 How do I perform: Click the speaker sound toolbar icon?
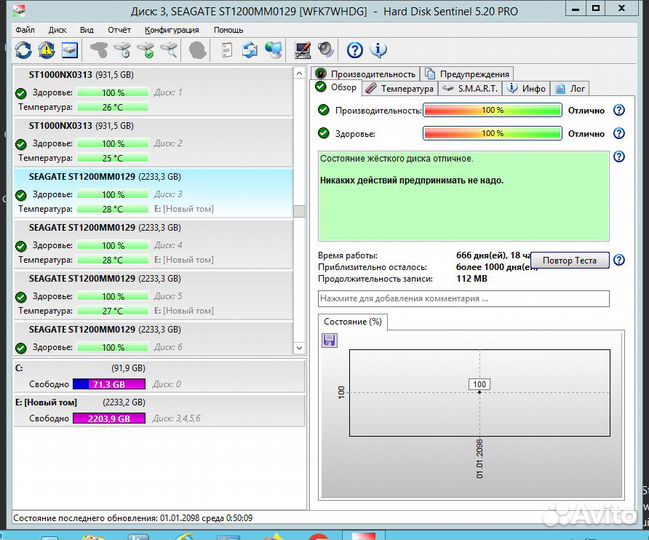(x=326, y=50)
